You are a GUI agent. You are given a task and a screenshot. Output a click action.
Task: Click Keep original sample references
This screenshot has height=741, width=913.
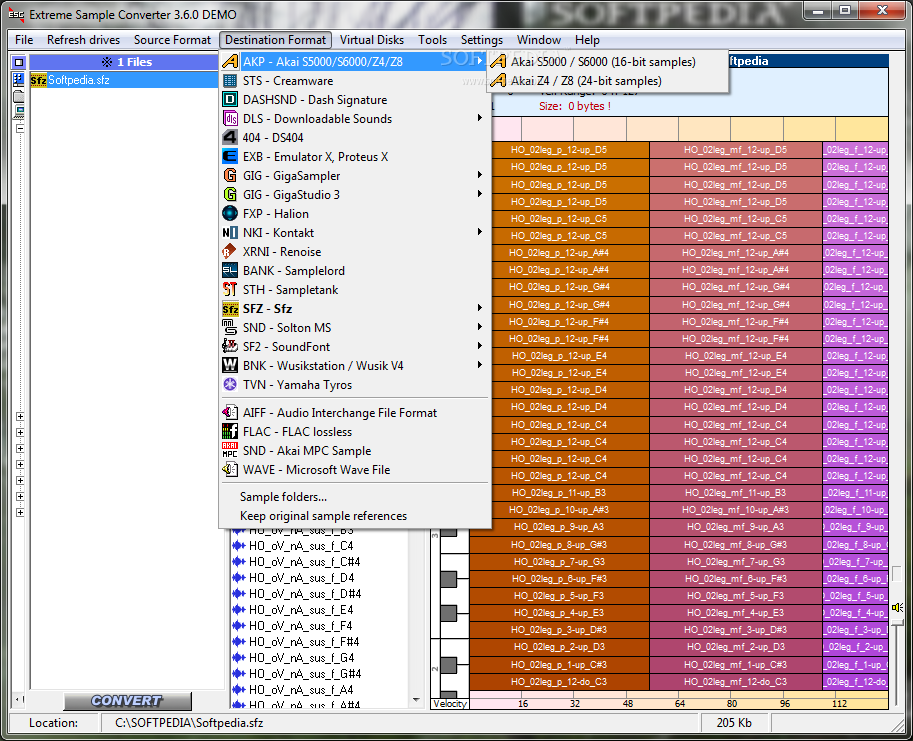(323, 516)
